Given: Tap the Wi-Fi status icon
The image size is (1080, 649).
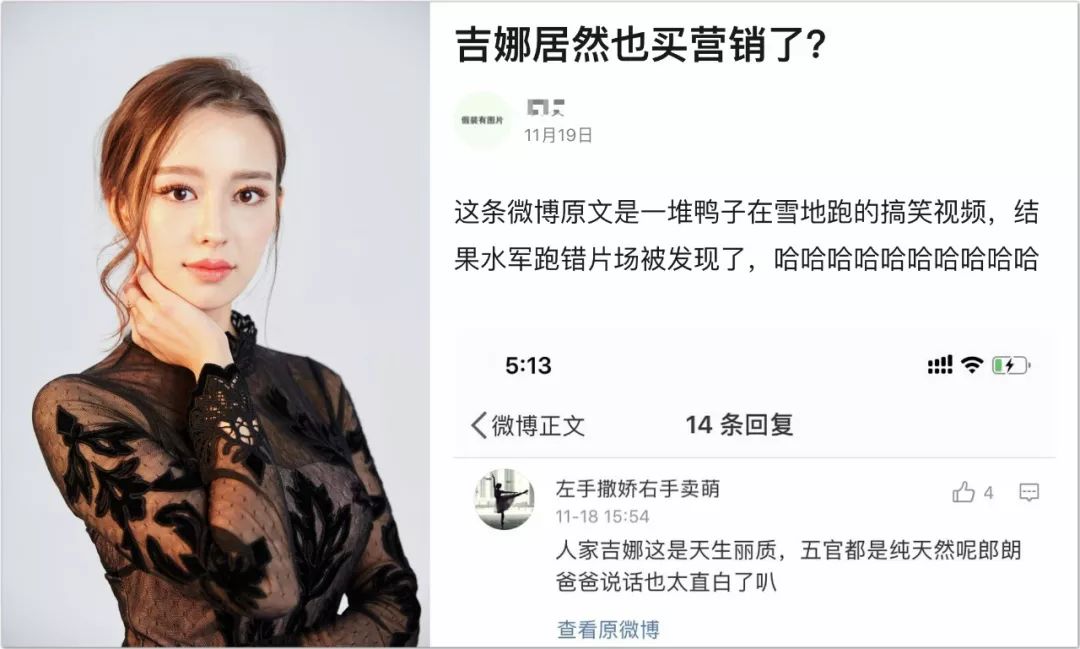Looking at the screenshot, I should 971,365.
